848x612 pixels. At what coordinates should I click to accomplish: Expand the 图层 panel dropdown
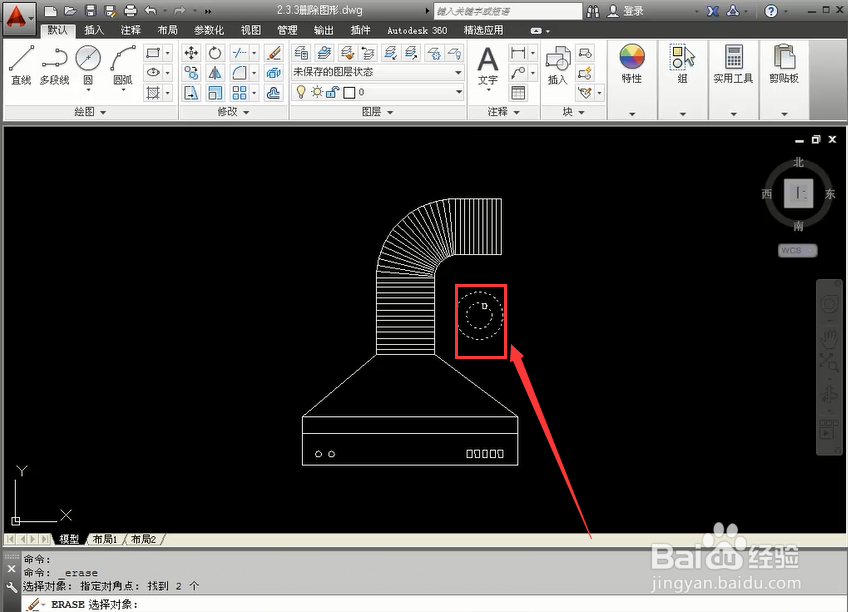click(377, 112)
